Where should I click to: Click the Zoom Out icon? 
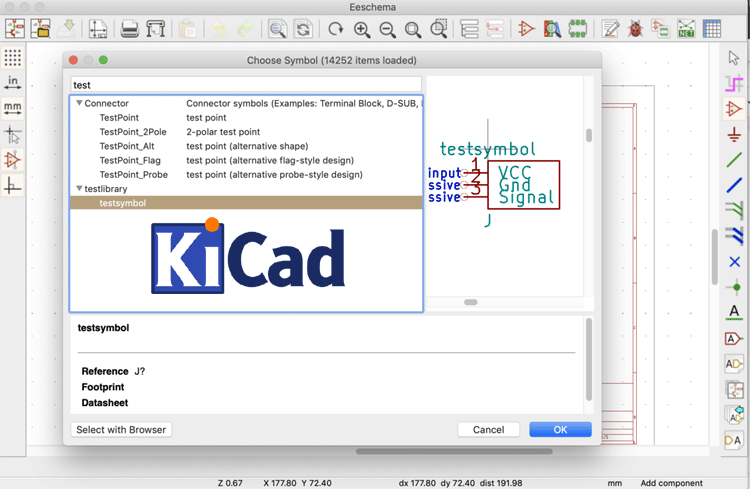387,29
